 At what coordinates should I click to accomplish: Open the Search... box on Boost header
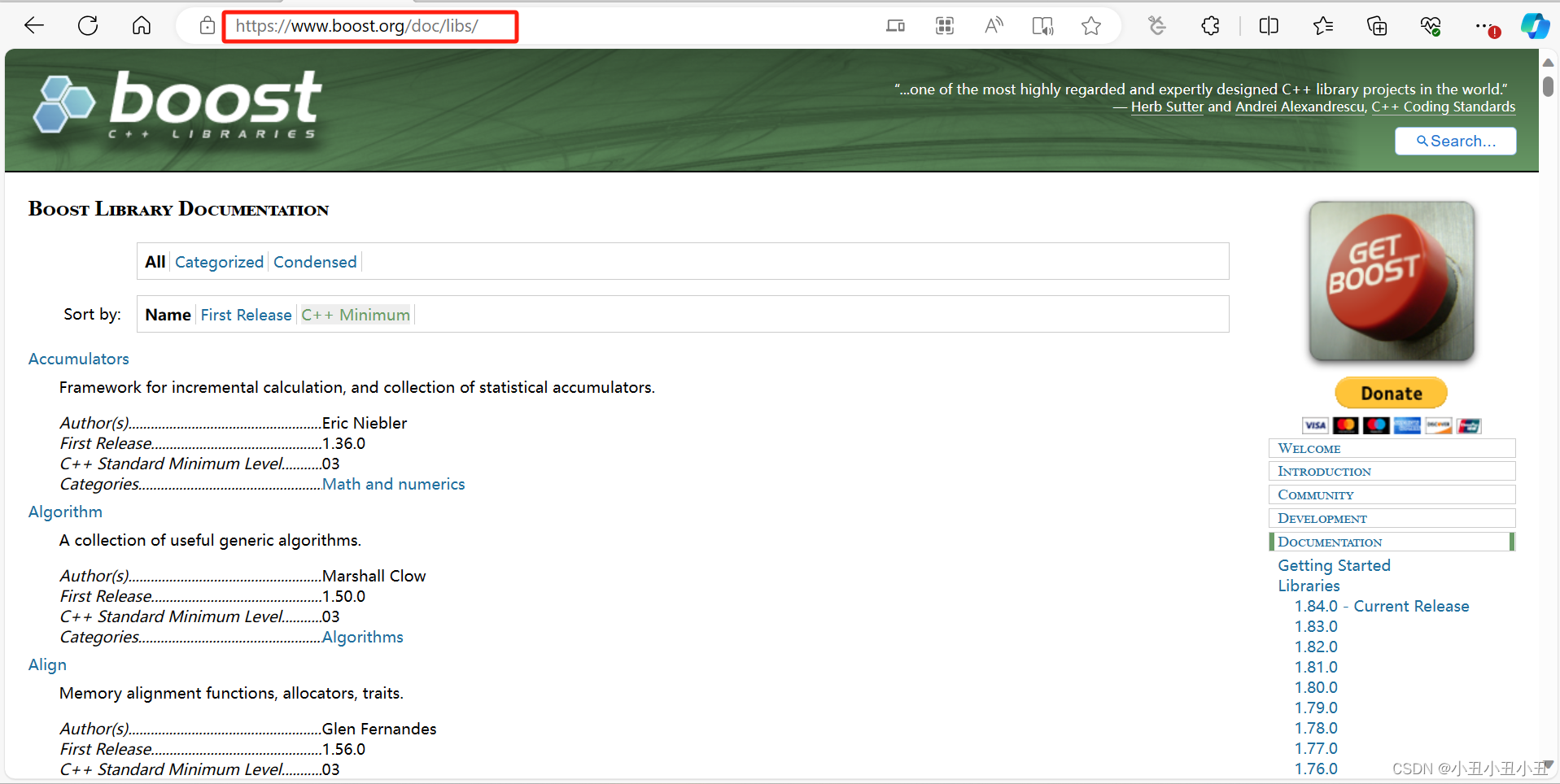coord(1455,141)
